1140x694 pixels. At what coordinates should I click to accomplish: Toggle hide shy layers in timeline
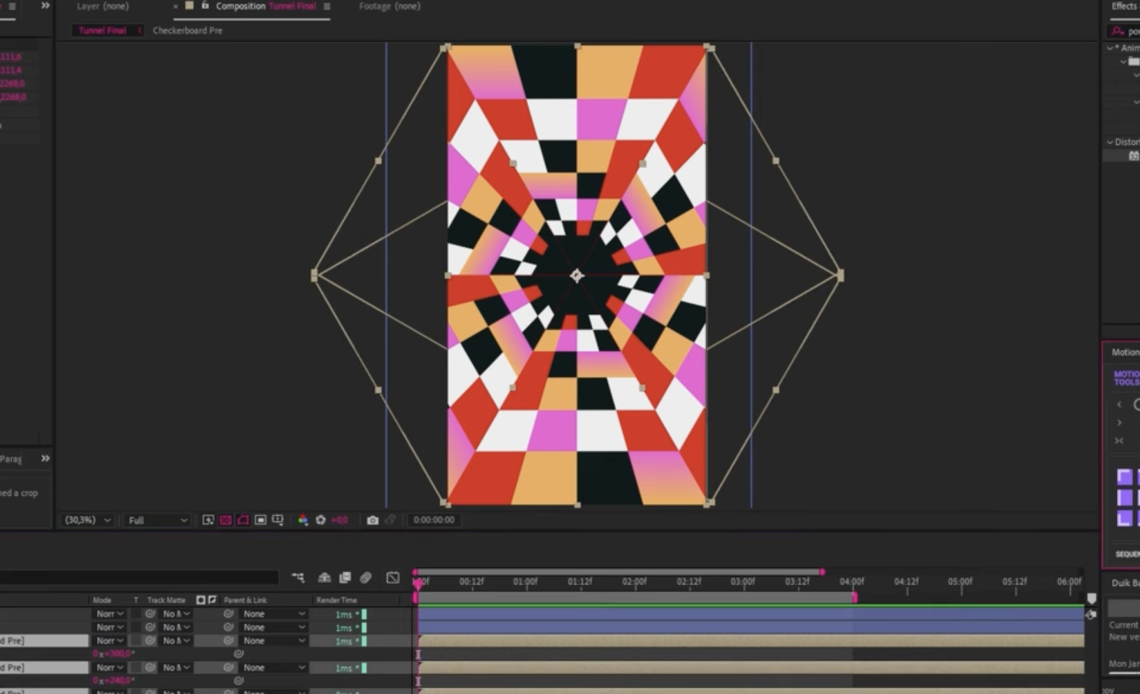tap(324, 578)
